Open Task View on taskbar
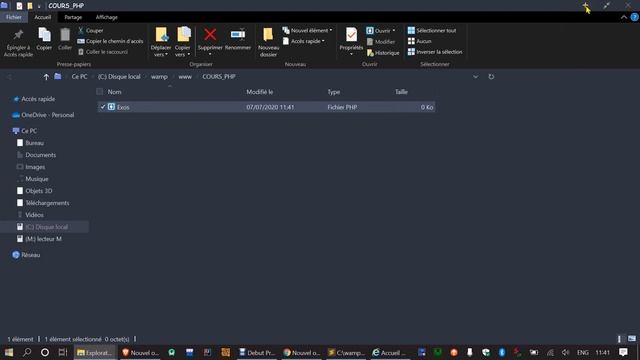640x360 pixels. click(62, 352)
